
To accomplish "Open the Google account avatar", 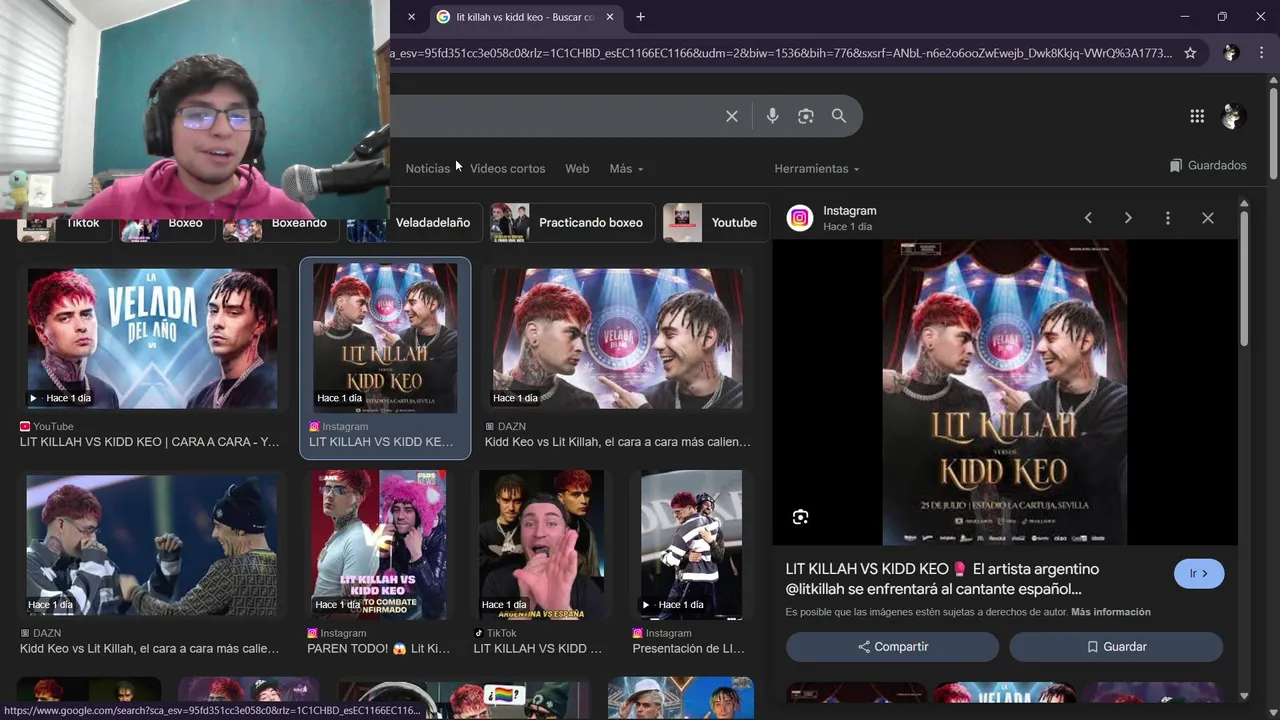I will click(1233, 116).
